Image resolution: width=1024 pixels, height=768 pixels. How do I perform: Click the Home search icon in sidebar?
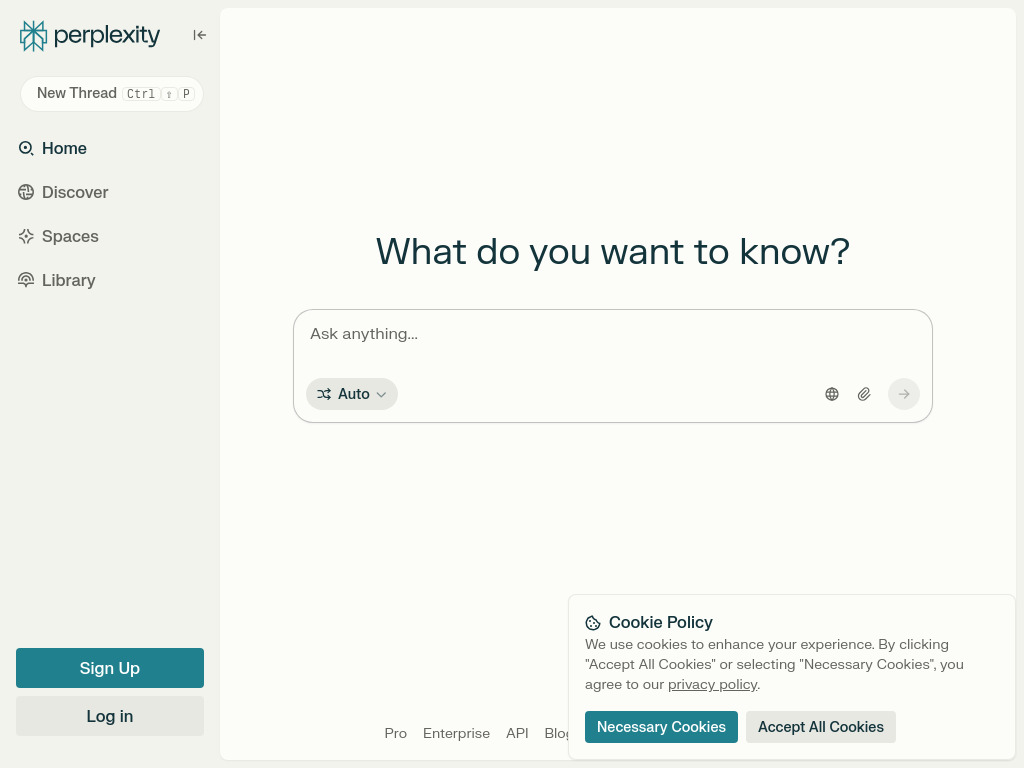tap(26, 148)
